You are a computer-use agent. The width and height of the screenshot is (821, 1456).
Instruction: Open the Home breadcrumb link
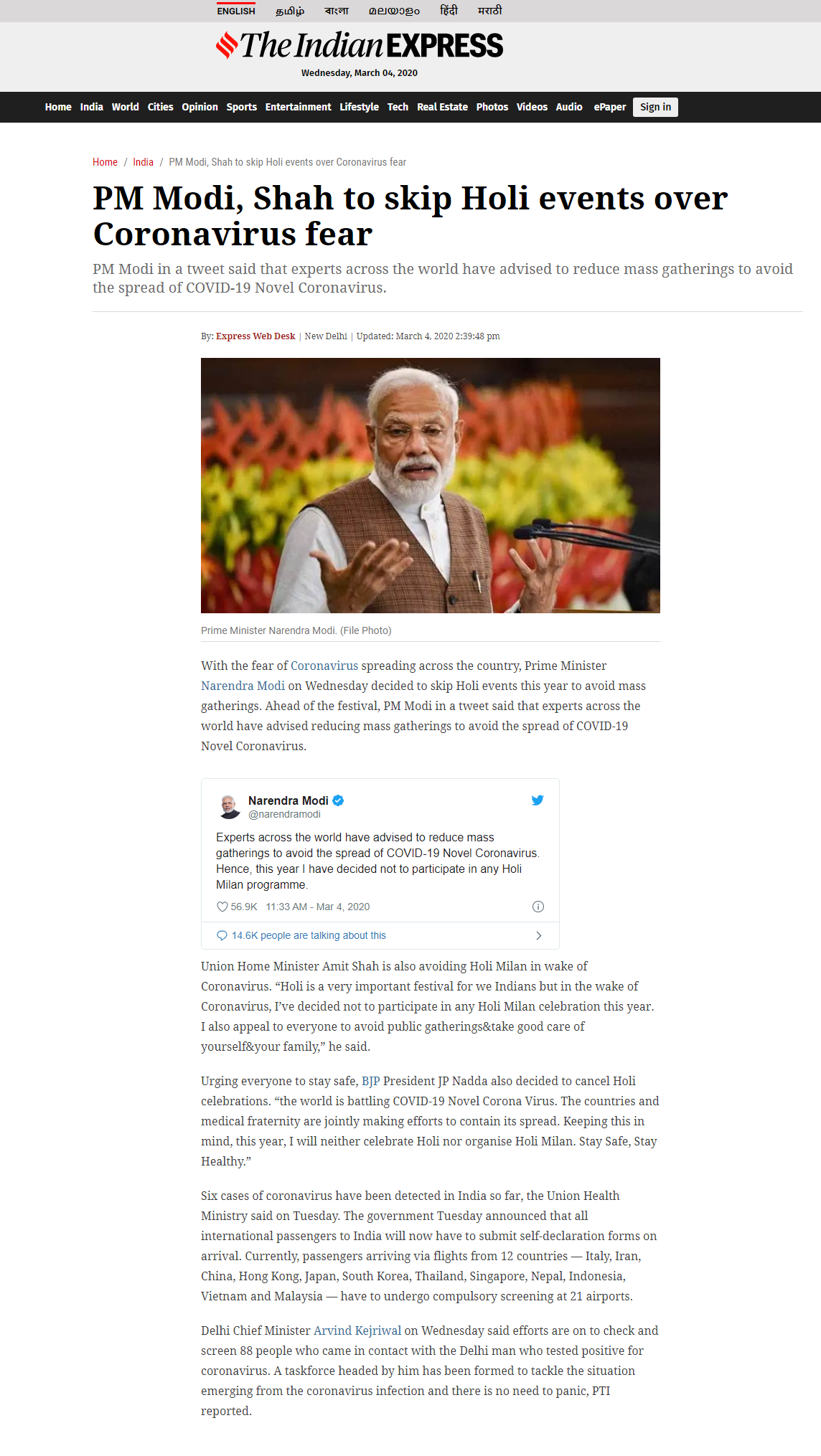105,162
